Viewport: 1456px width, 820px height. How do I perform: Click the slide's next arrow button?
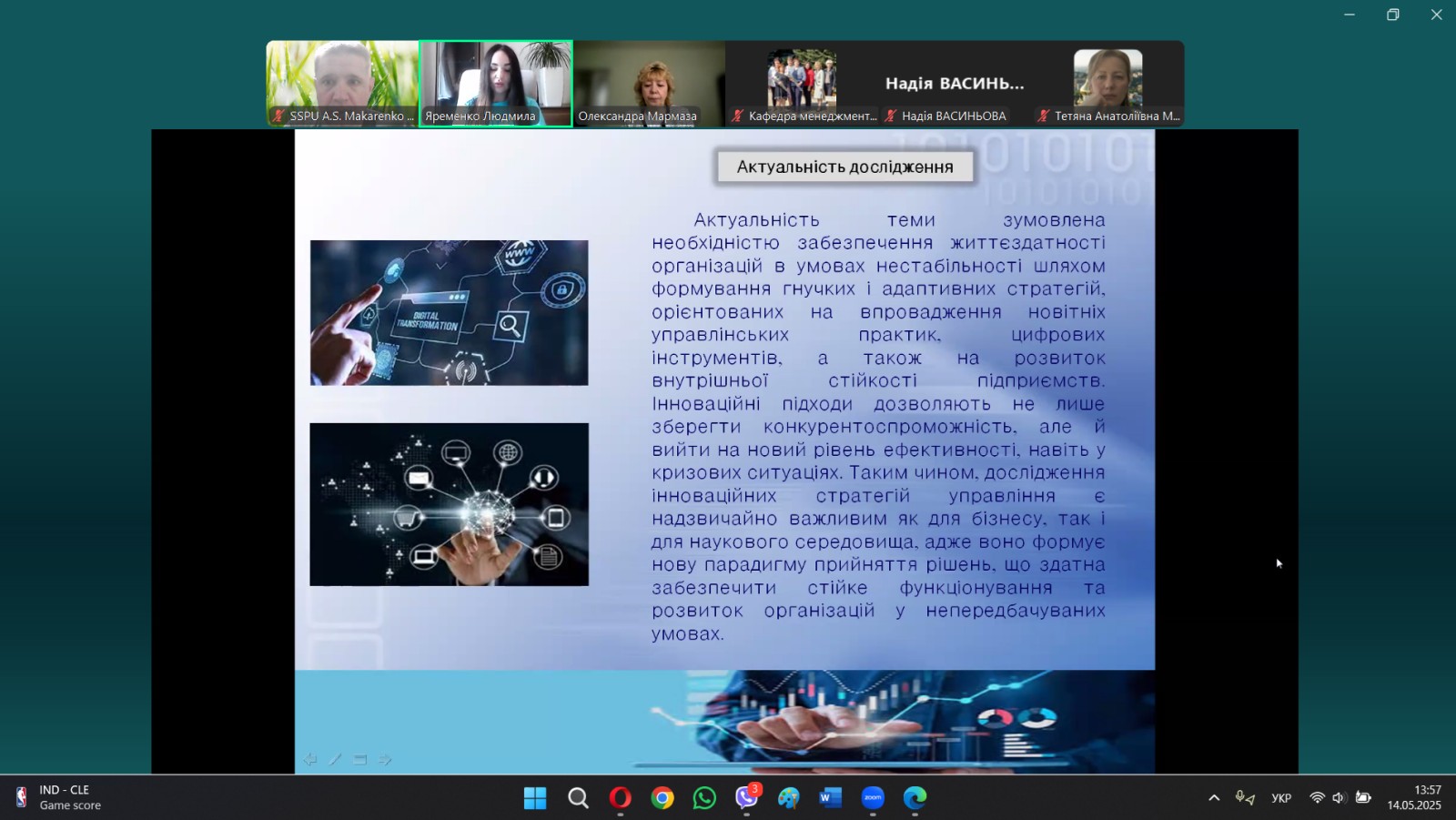385,759
